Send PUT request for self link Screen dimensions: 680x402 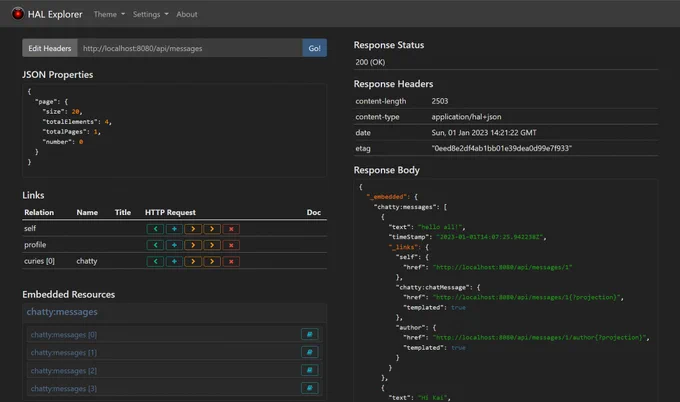(193, 229)
